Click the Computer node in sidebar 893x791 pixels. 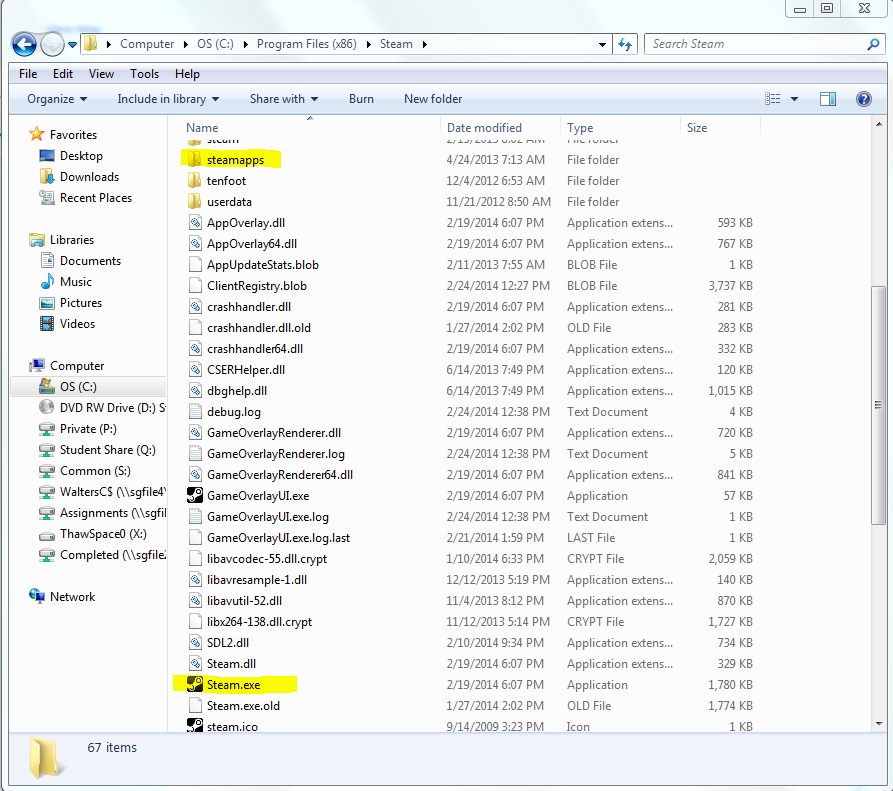click(77, 366)
